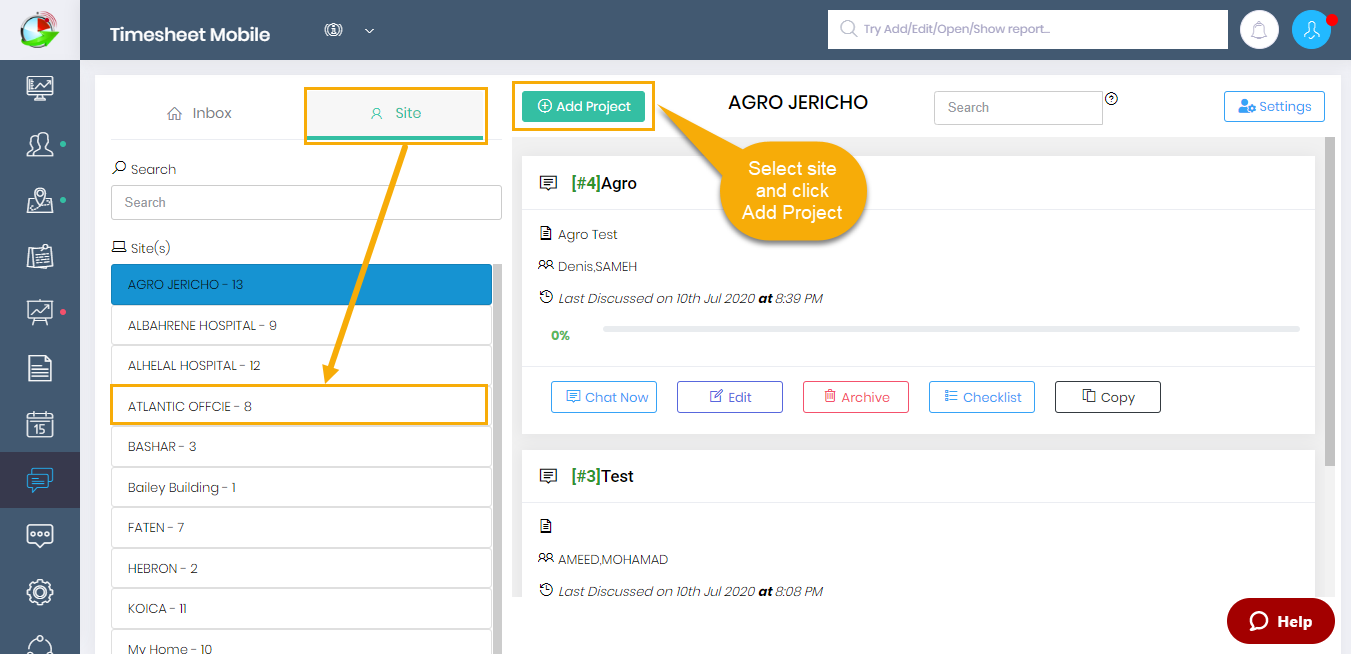
Task: Click the notification bell icon
Action: (x=1259, y=30)
